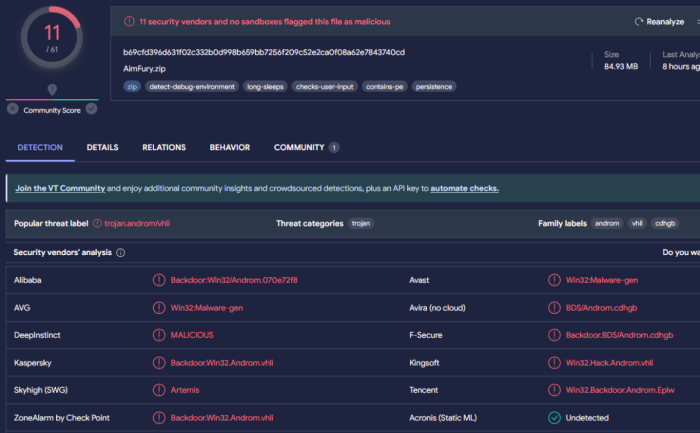Click the trojan threat category chip
The width and height of the screenshot is (700, 433).
point(361,223)
